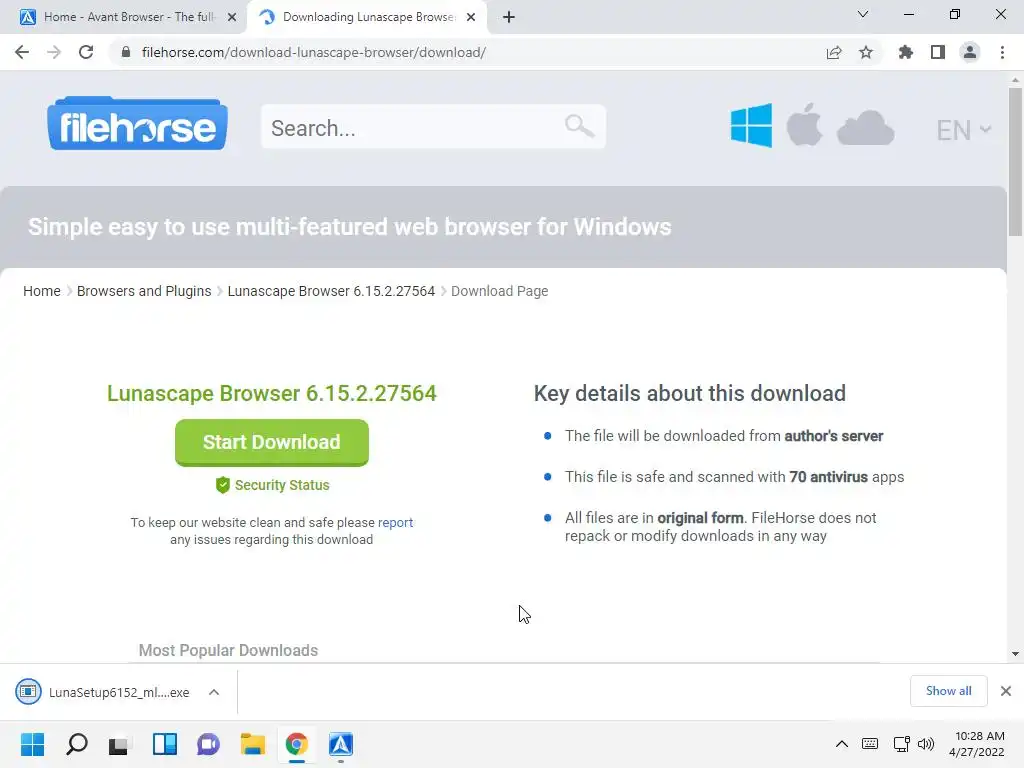Image resolution: width=1024 pixels, height=768 pixels.
Task: View site information via the padlock icon
Action: click(x=126, y=52)
